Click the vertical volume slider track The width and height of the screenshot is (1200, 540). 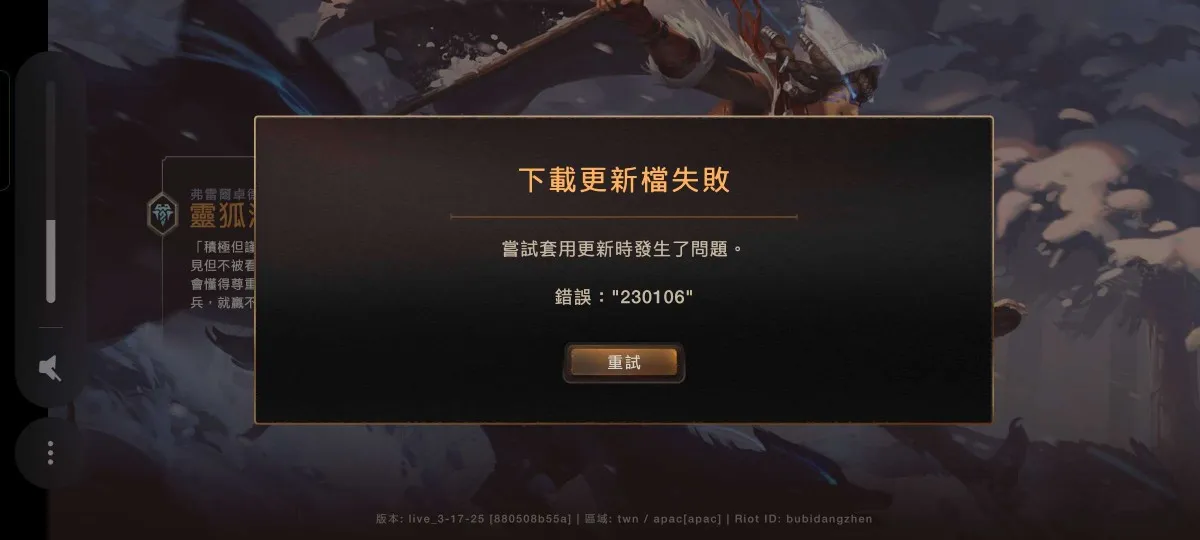[51, 192]
